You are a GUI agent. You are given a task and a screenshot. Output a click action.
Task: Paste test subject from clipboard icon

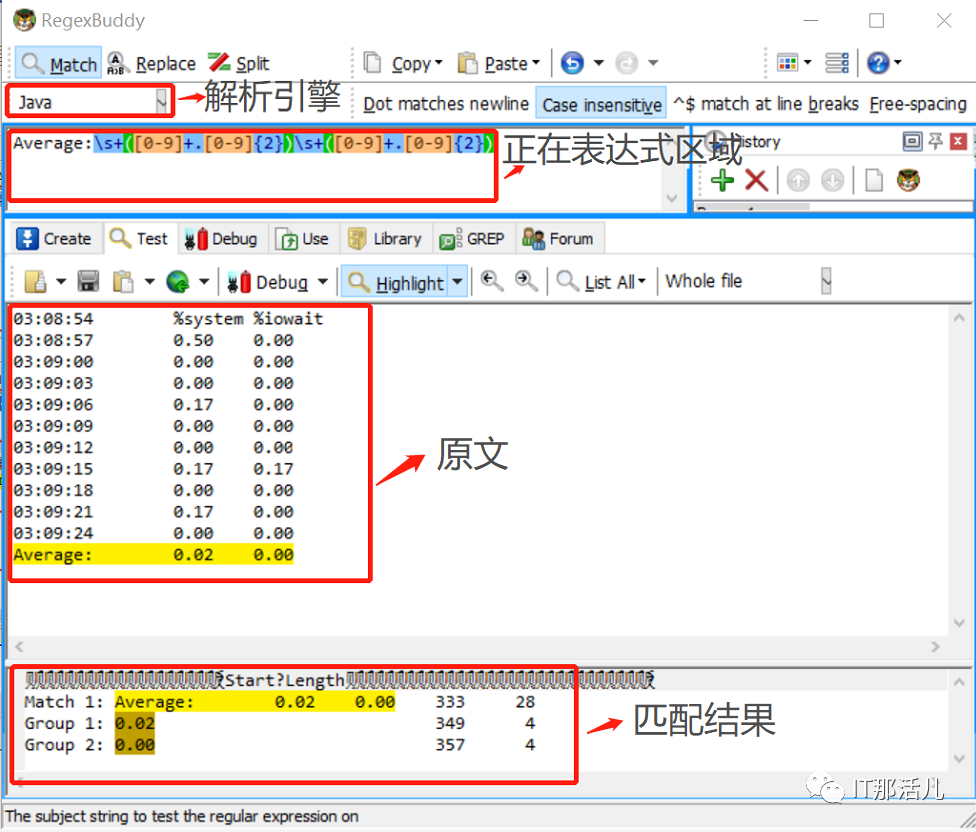click(x=123, y=281)
